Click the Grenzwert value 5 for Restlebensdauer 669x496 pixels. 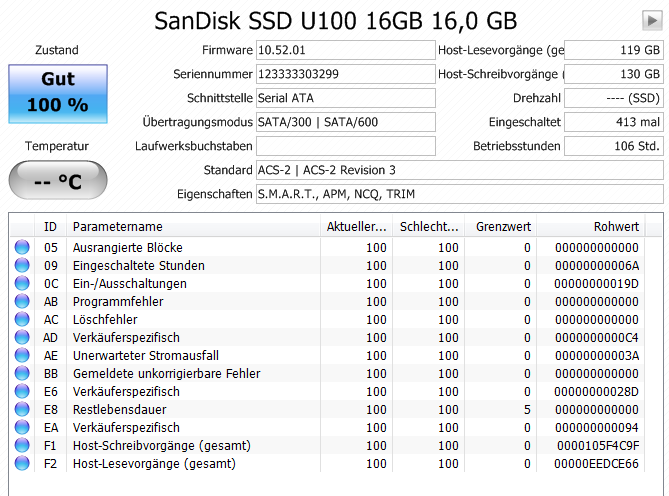click(x=527, y=409)
